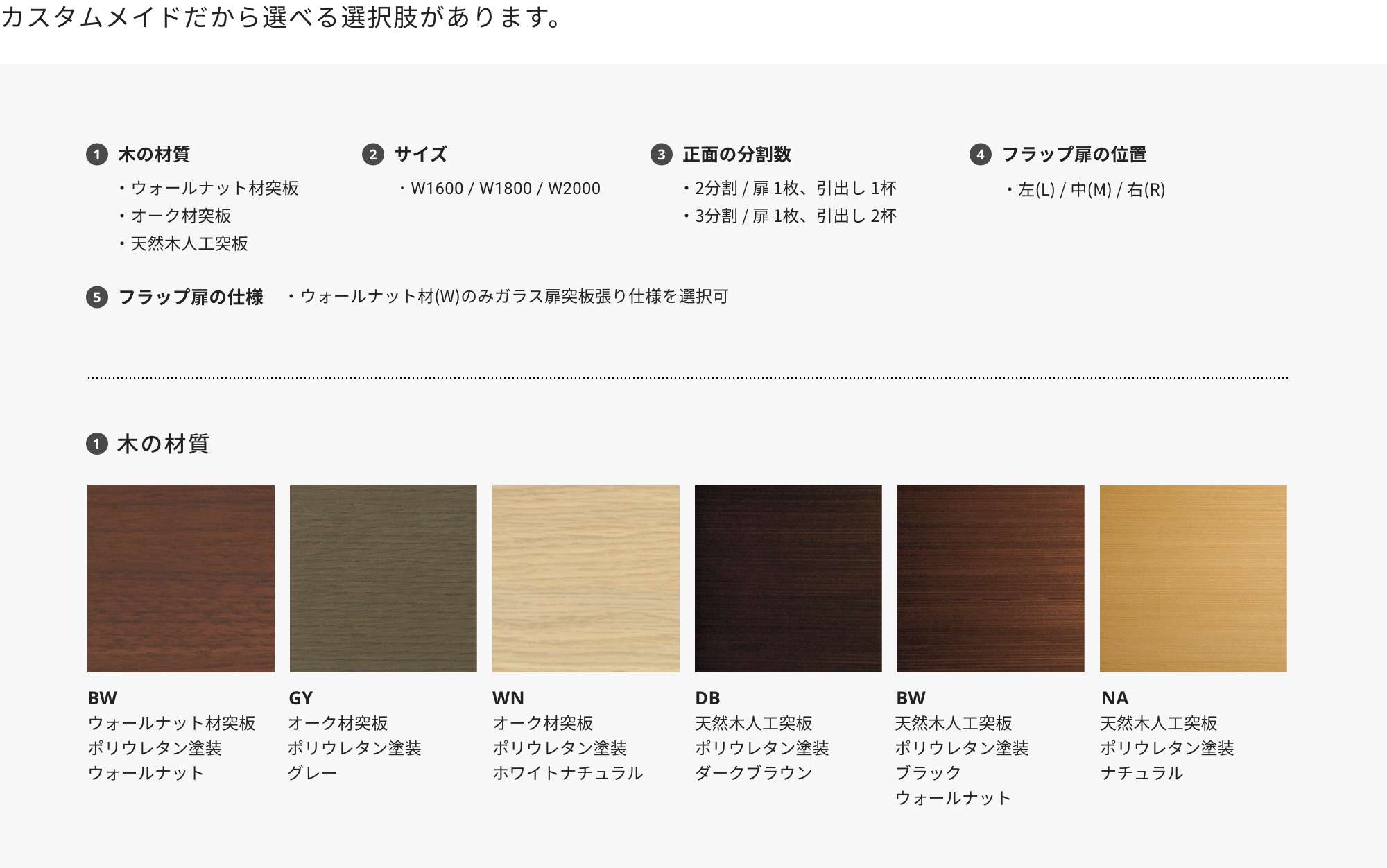The image size is (1387, 868).
Task: Select the walnut BW wood swatch
Action: coord(181,579)
